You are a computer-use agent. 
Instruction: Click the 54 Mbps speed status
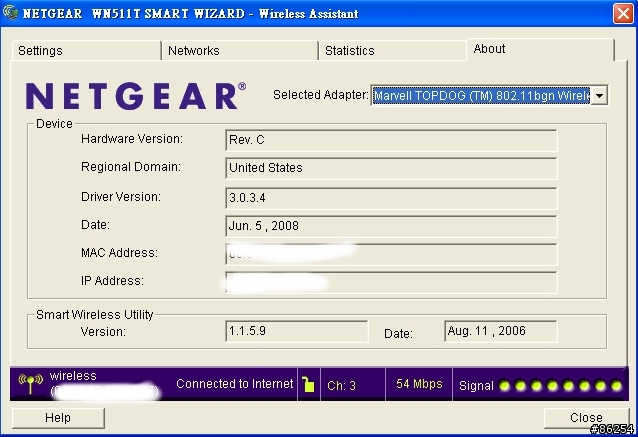[419, 384]
